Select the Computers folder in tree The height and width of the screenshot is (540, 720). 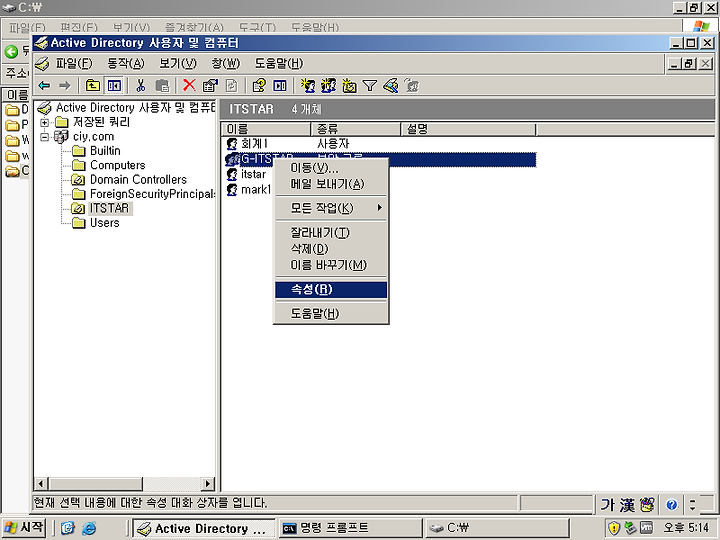tap(118, 165)
